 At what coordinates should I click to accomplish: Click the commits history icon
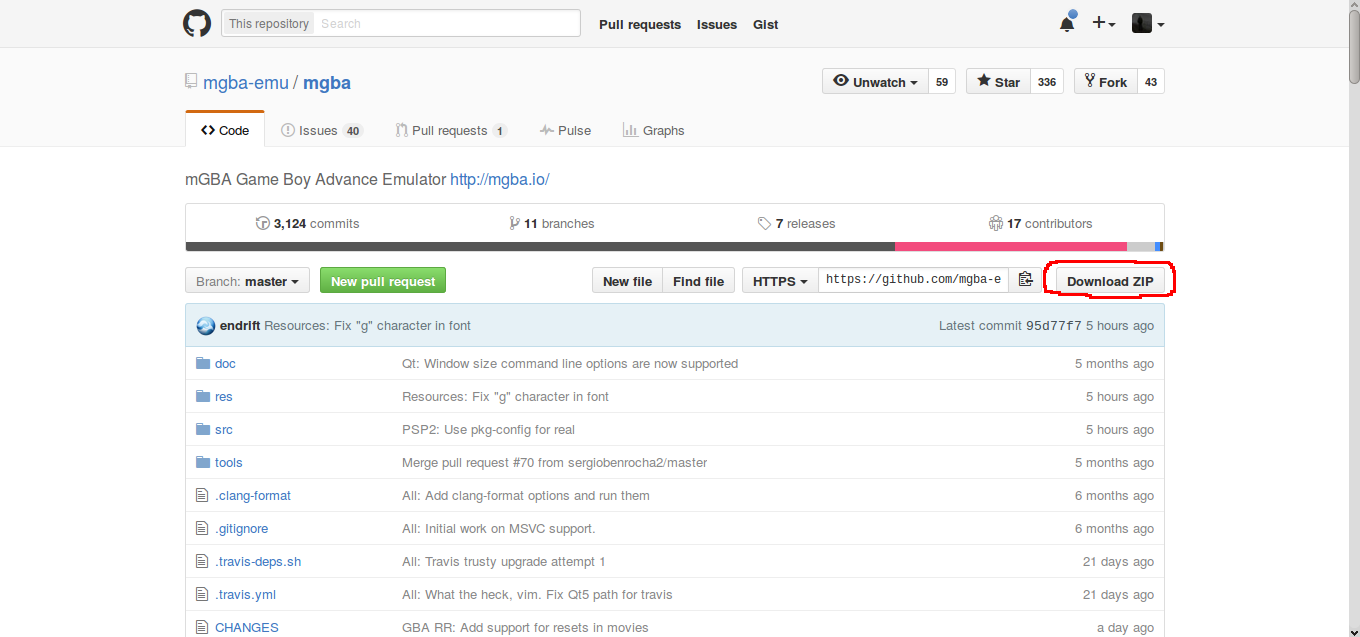tap(263, 223)
